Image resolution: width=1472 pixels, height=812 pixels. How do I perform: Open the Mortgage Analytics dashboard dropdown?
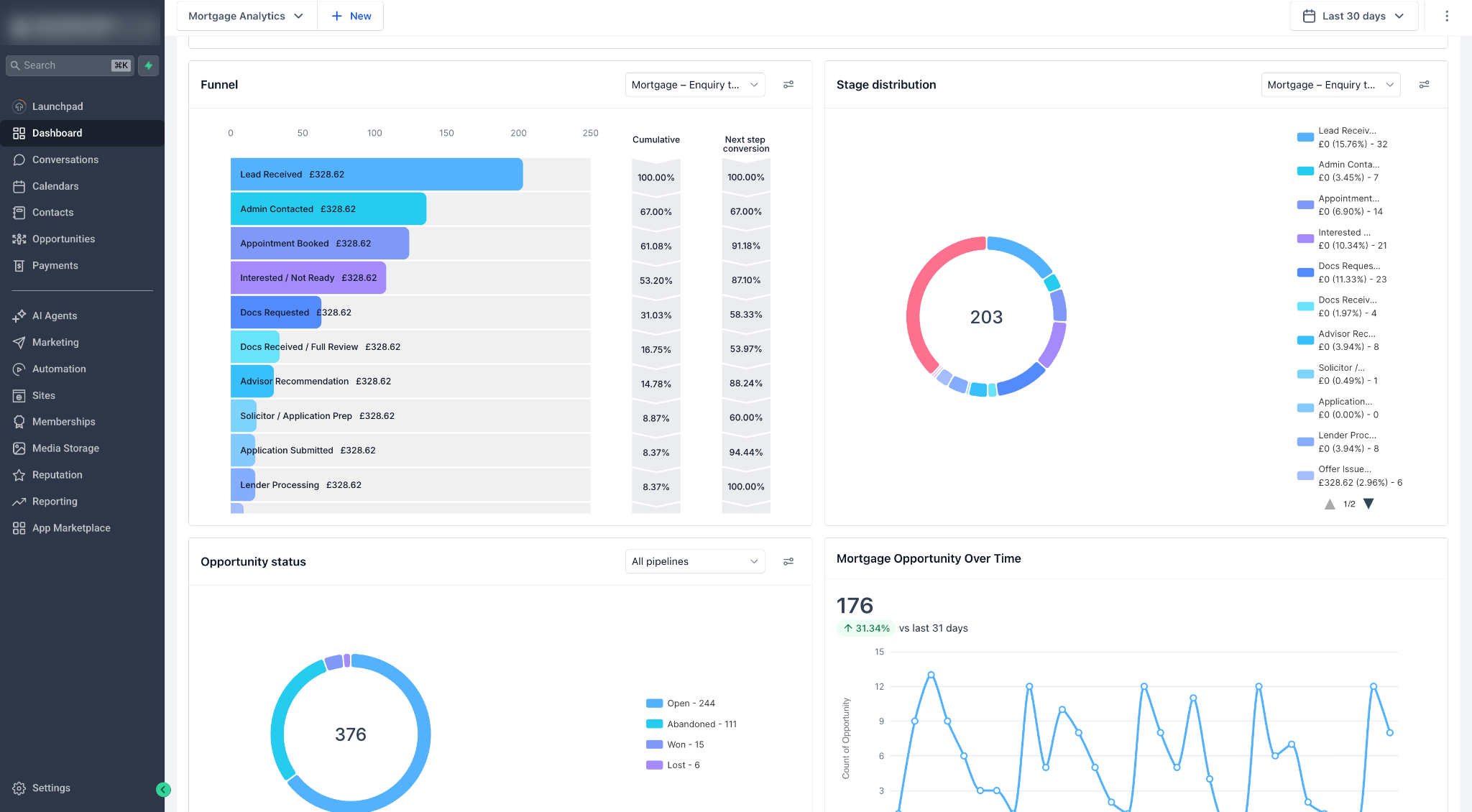point(247,16)
